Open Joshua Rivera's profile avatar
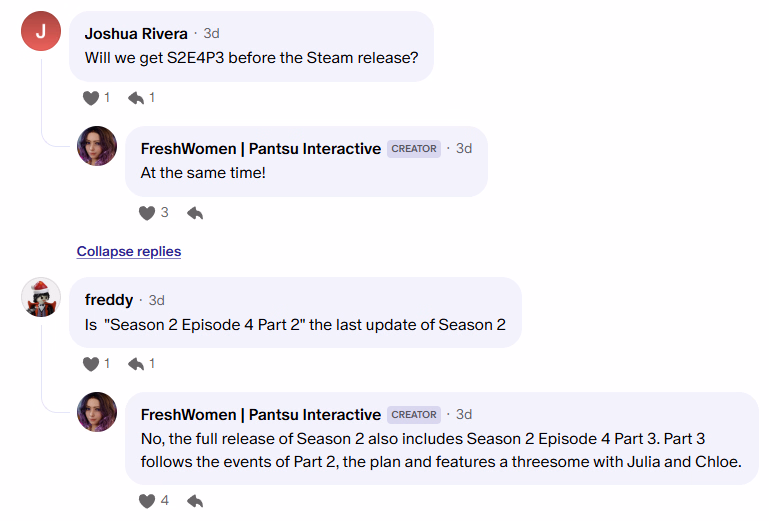 point(41,31)
